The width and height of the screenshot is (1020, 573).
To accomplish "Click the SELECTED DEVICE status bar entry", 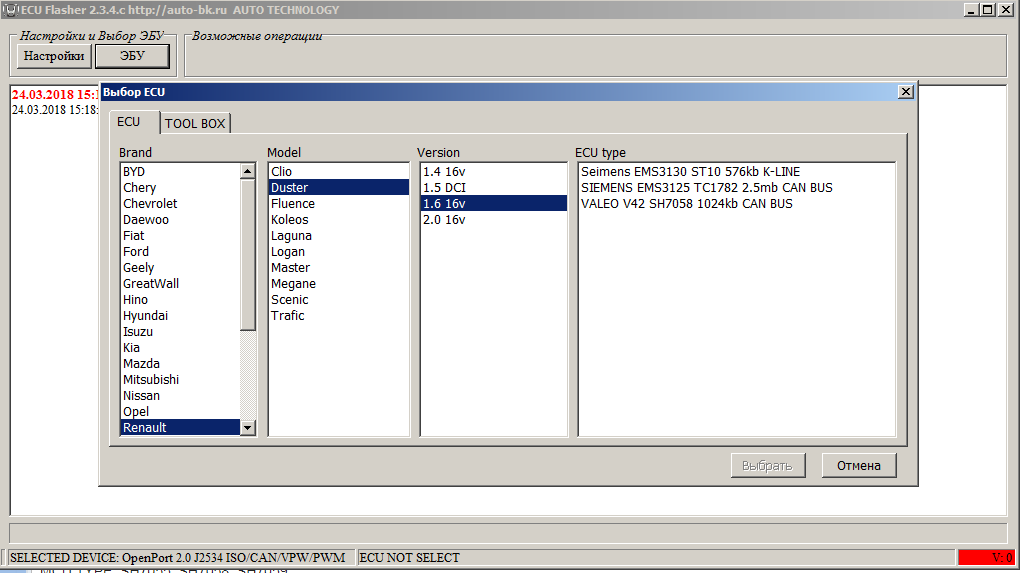I will pyautogui.click(x=181, y=557).
